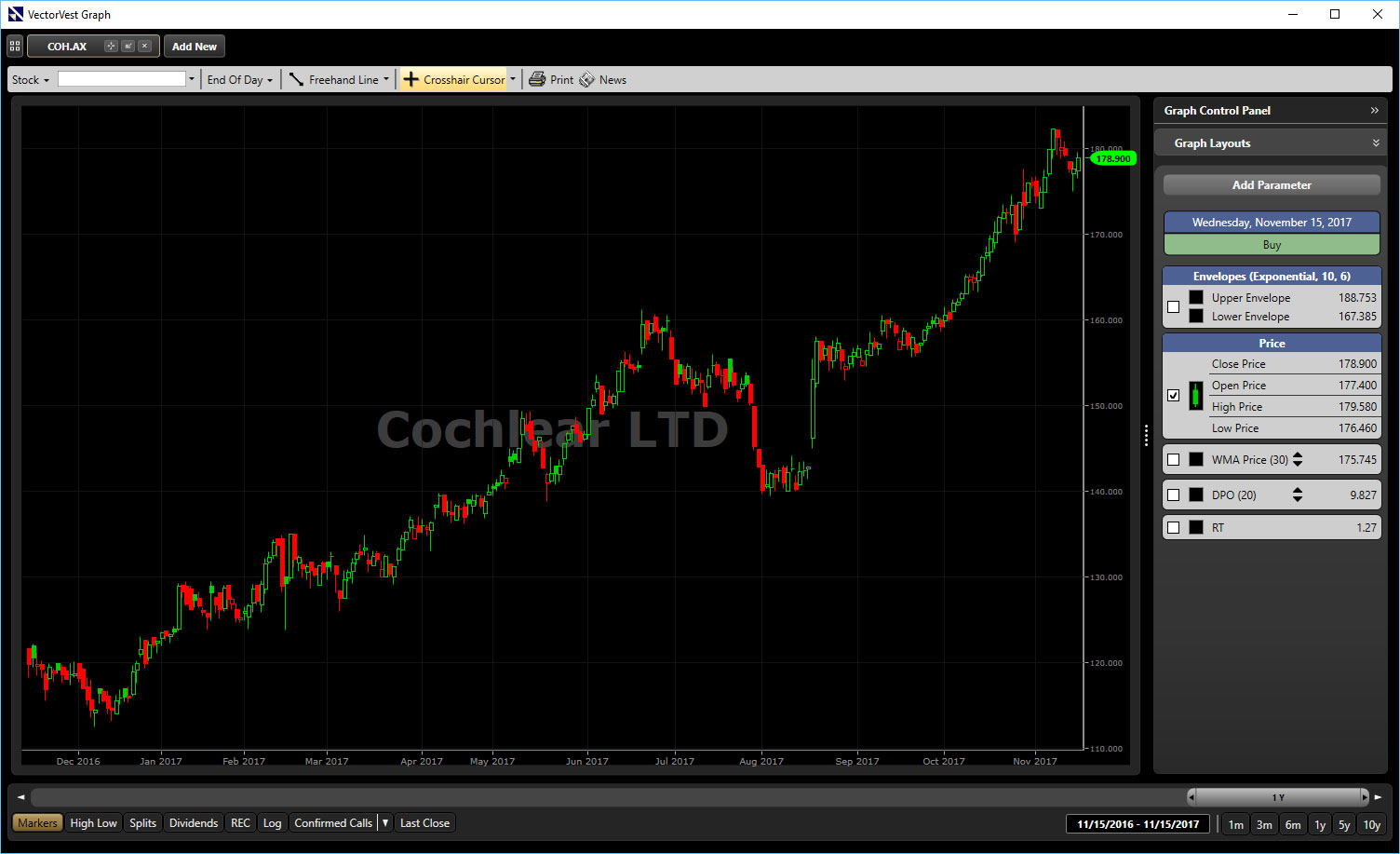Expand the Graph Layouts section
Image resolution: width=1400 pixels, height=854 pixels.
(1376, 143)
